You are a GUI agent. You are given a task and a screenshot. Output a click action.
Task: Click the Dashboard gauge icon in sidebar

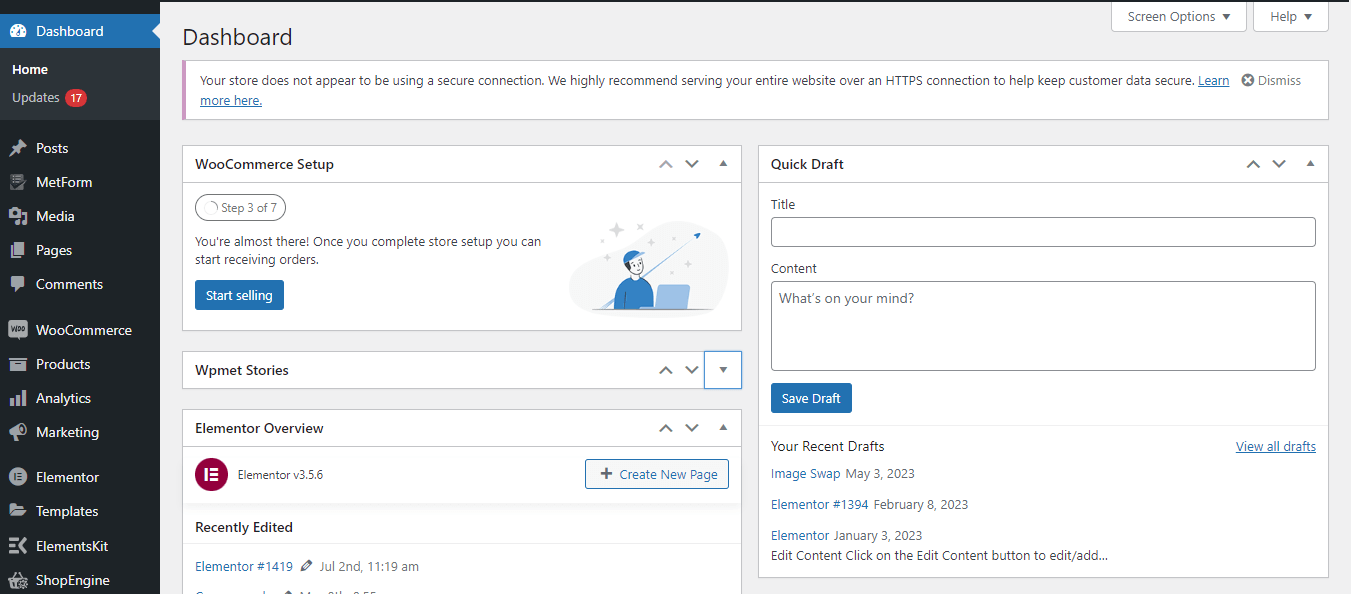coord(18,31)
